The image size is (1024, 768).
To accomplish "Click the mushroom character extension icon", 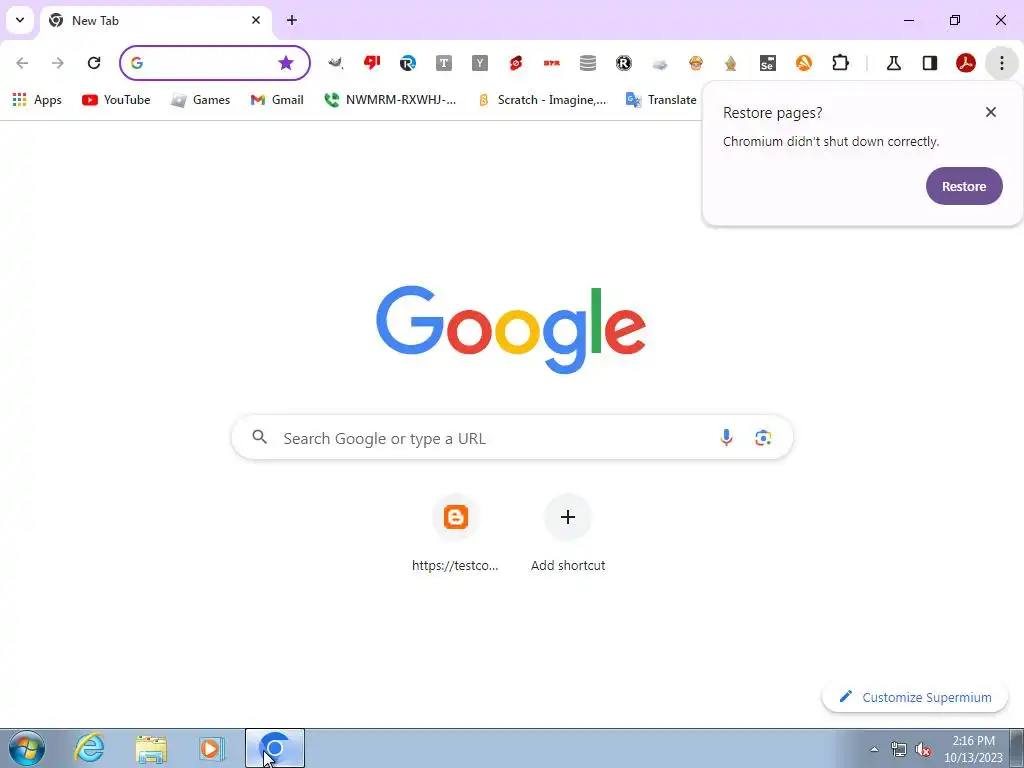I will tap(696, 63).
